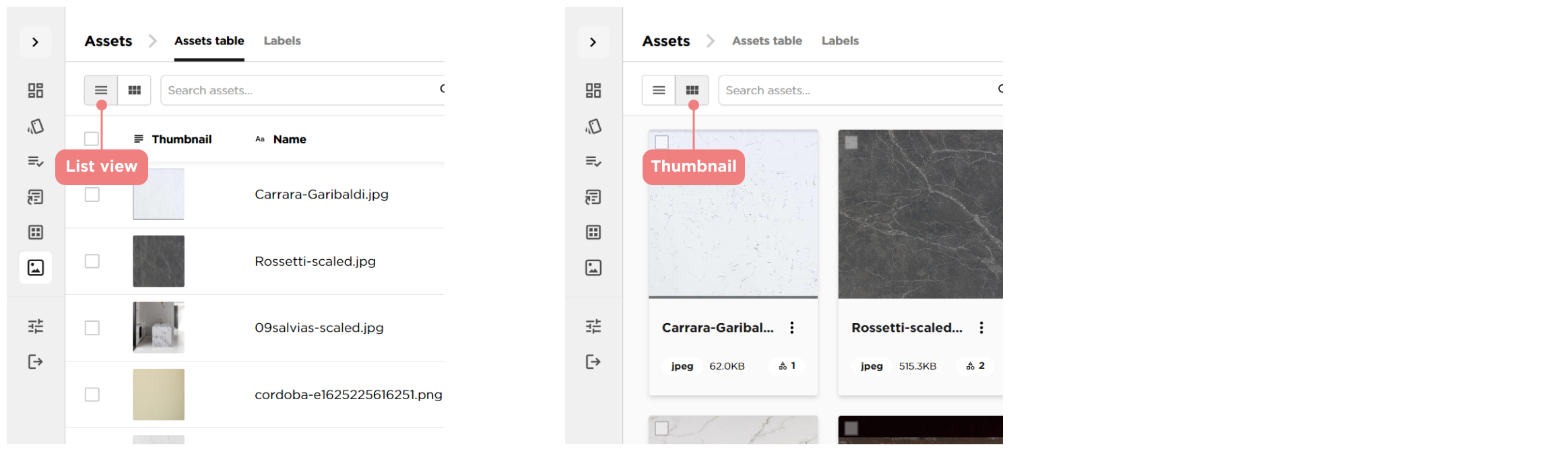Switch to grid view in the left panel toolbar

[135, 90]
